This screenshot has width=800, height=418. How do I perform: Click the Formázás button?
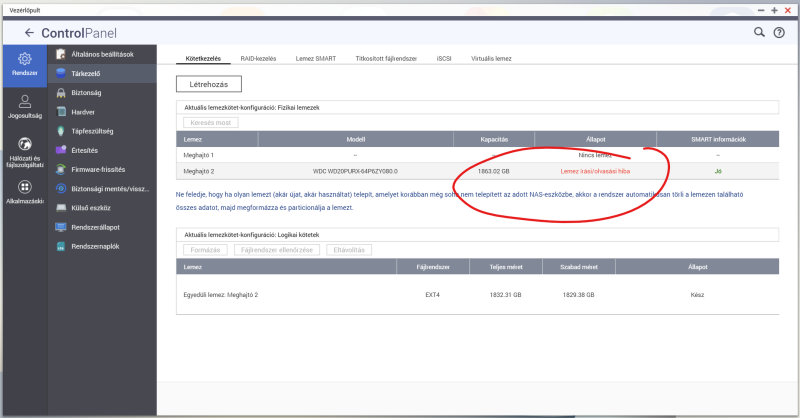[205, 250]
